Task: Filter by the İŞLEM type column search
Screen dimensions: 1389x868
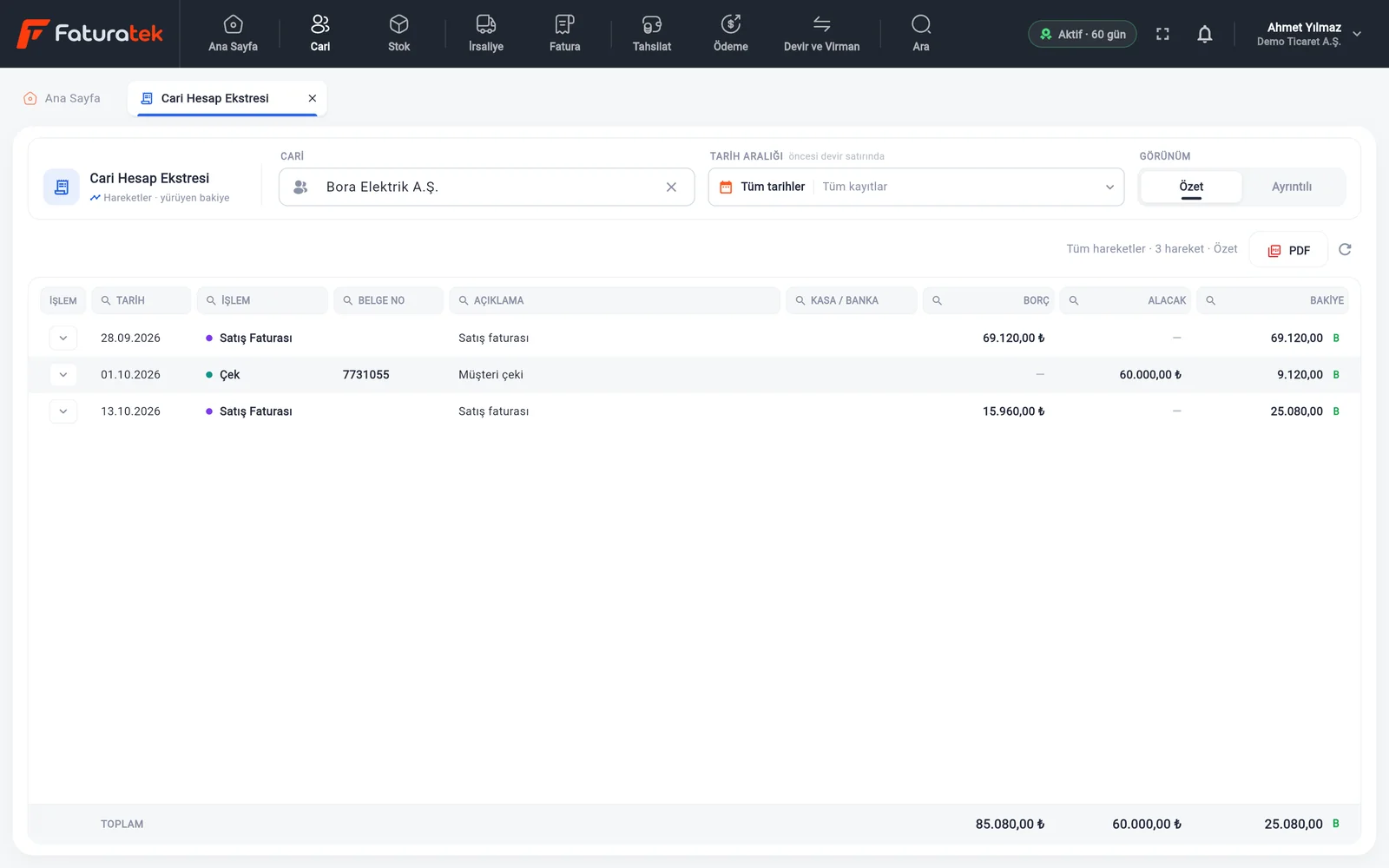Action: tap(262, 300)
